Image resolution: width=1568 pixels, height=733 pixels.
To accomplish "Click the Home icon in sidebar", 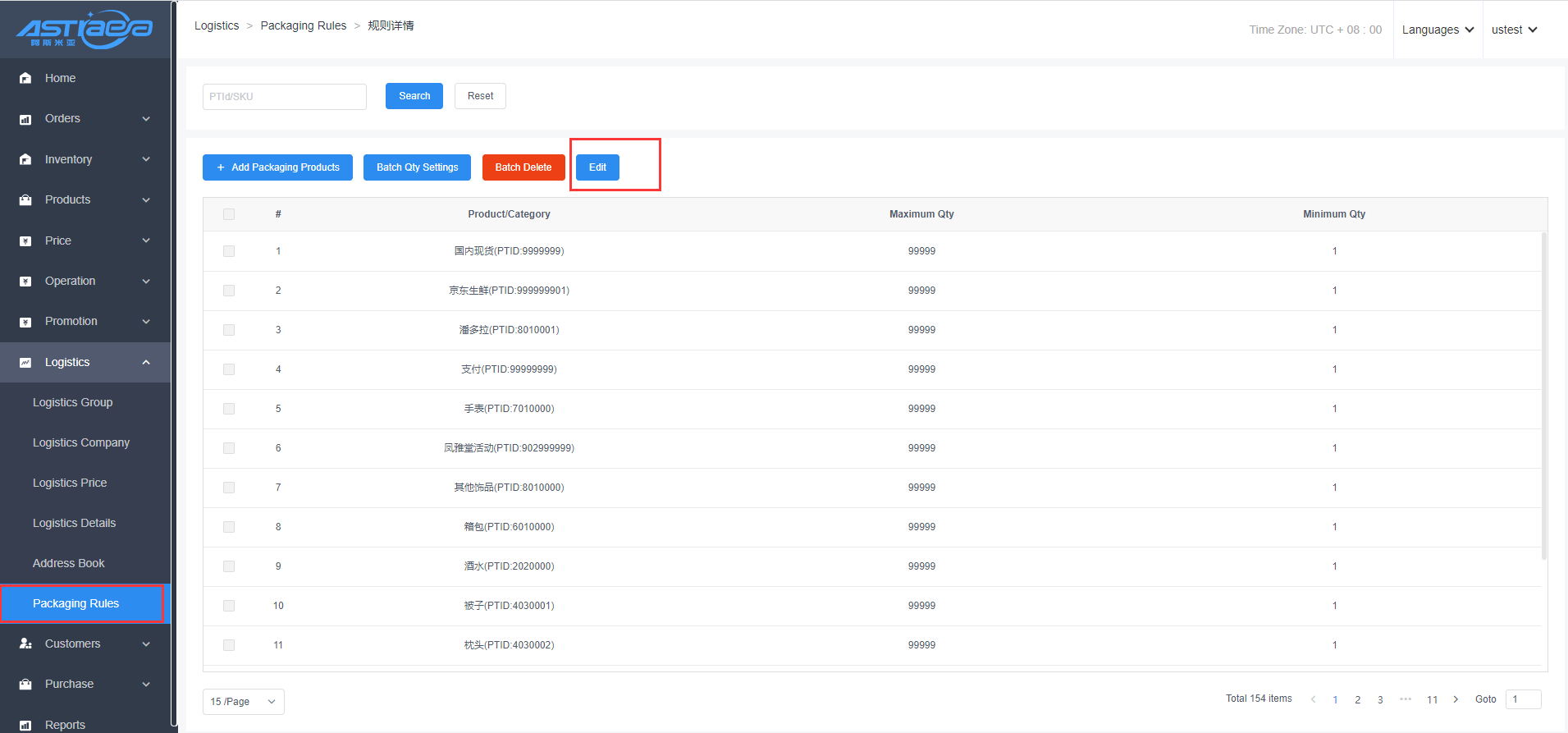I will [x=25, y=78].
